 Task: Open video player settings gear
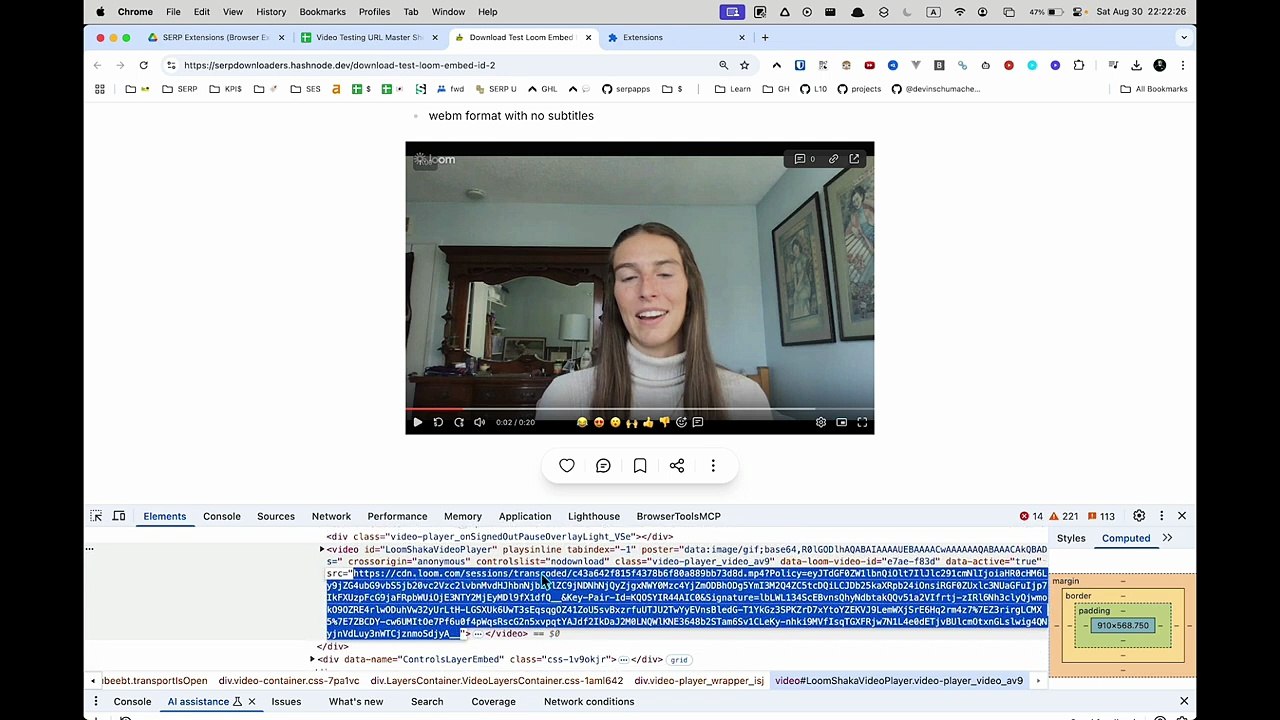[821, 422]
